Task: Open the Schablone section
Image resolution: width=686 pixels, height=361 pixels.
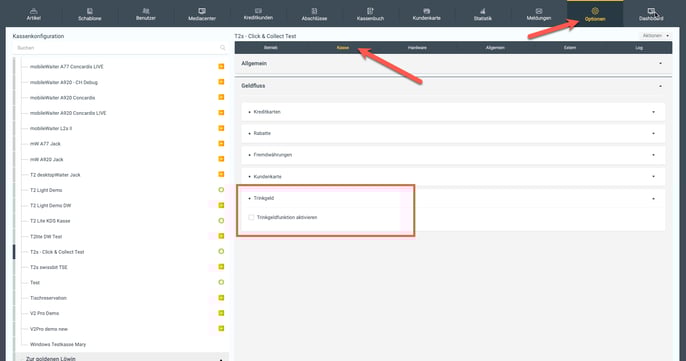Action: point(90,14)
